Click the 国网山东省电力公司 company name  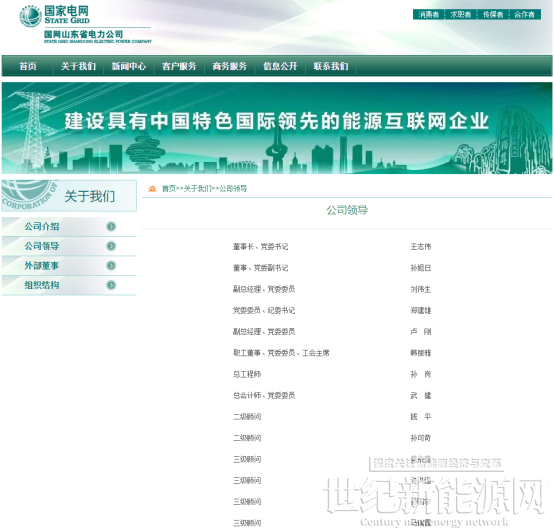pos(84,34)
